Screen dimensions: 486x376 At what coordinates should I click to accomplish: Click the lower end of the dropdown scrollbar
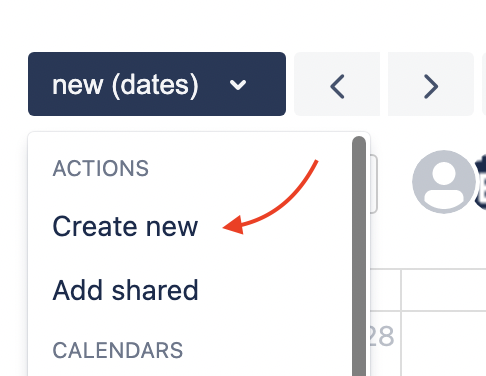point(359,365)
